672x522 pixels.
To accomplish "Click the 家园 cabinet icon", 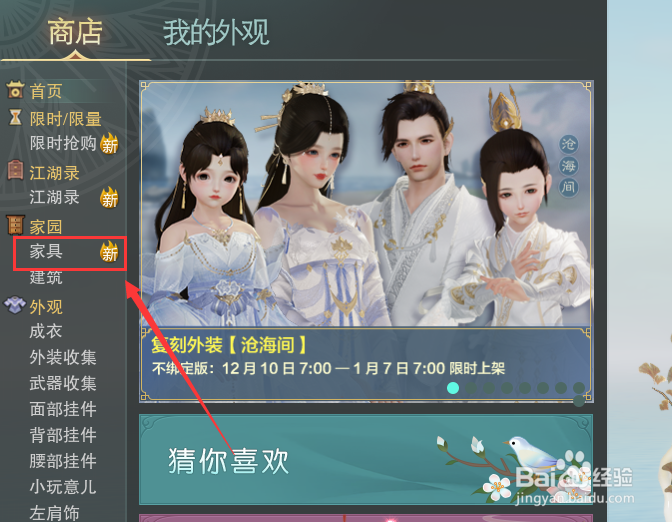I will pyautogui.click(x=16, y=225).
